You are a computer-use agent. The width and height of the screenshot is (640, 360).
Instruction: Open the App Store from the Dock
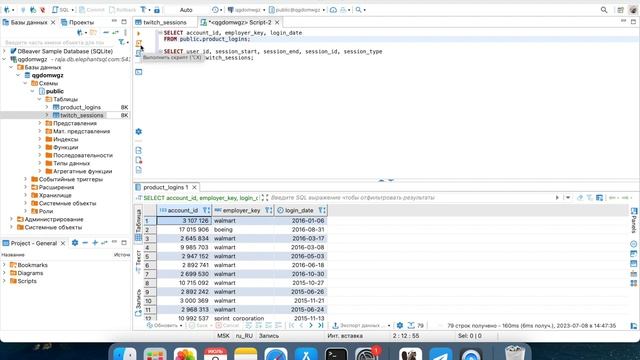(x=306, y=353)
